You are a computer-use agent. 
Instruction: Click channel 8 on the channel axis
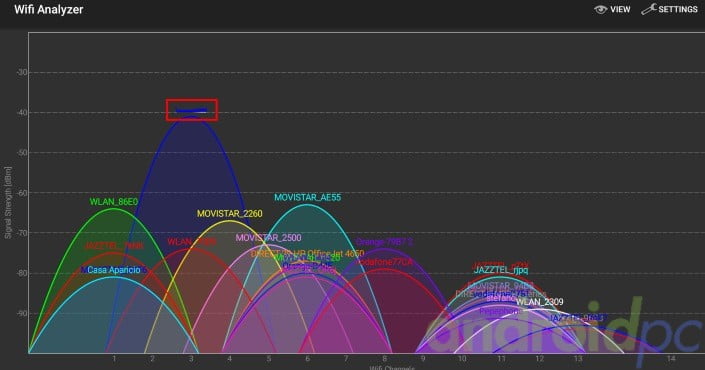[x=384, y=359]
